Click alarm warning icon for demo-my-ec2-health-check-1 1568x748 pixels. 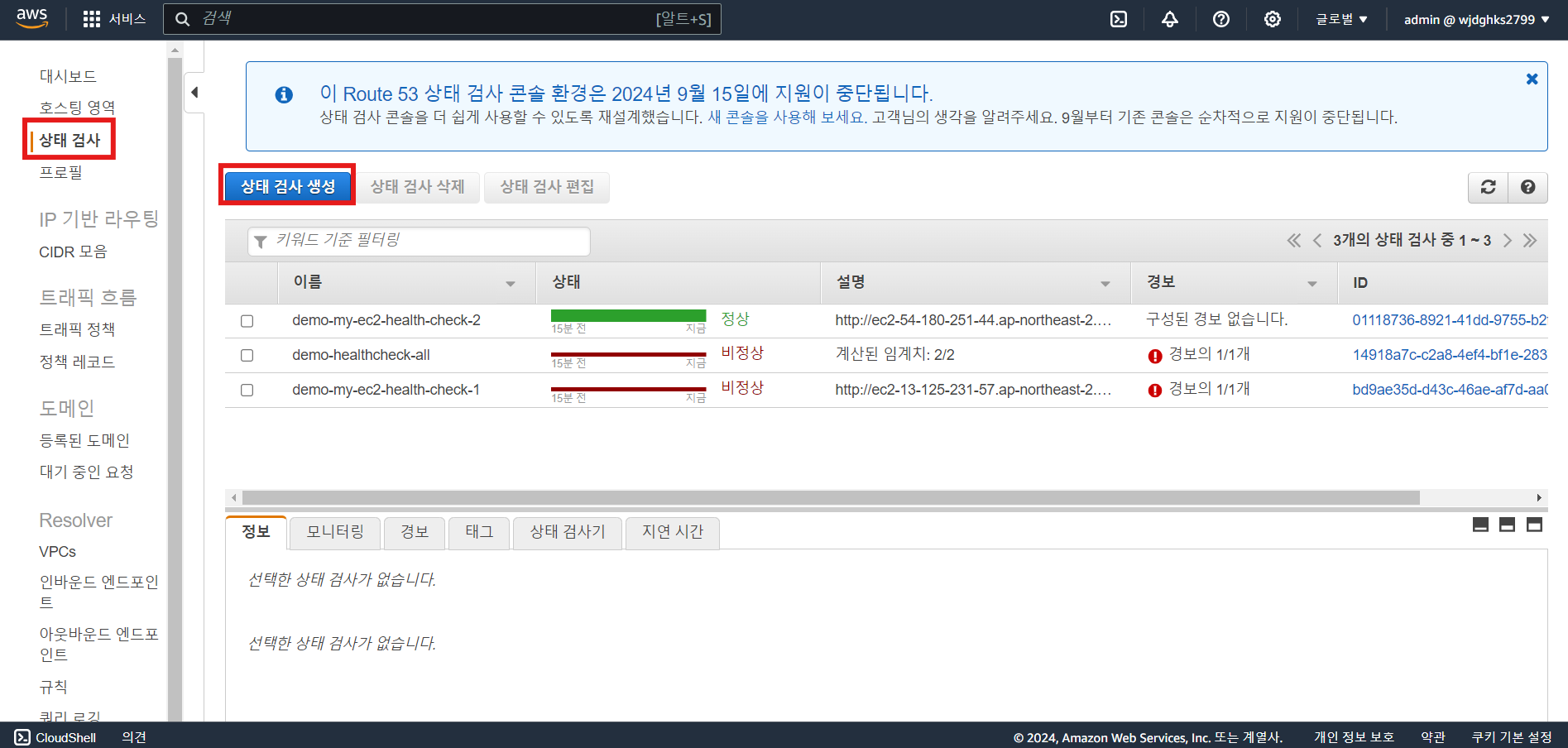click(x=1155, y=391)
